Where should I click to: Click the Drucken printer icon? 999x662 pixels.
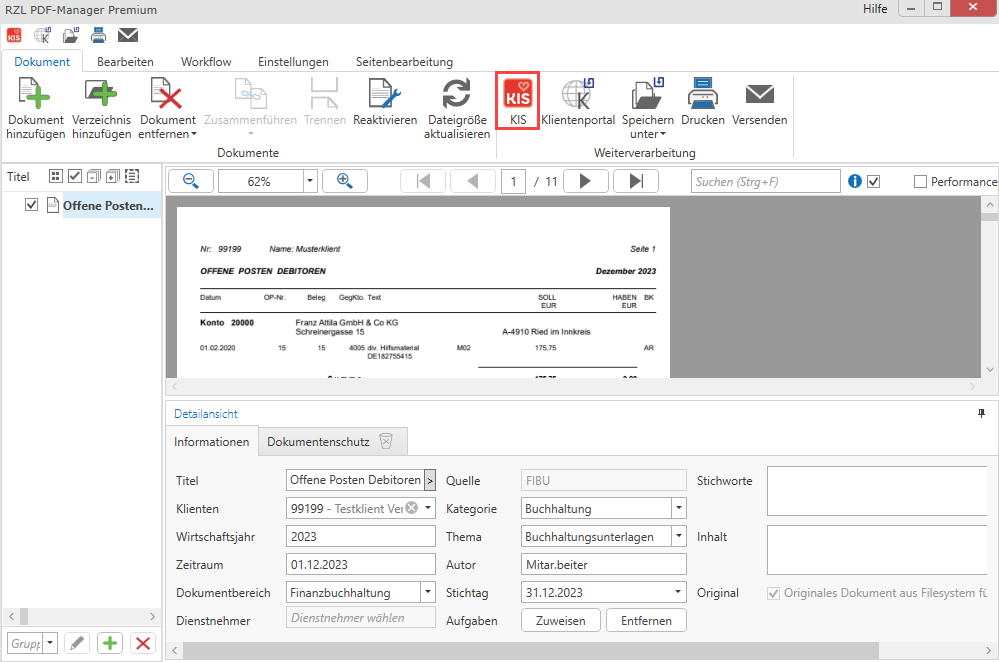click(x=702, y=95)
